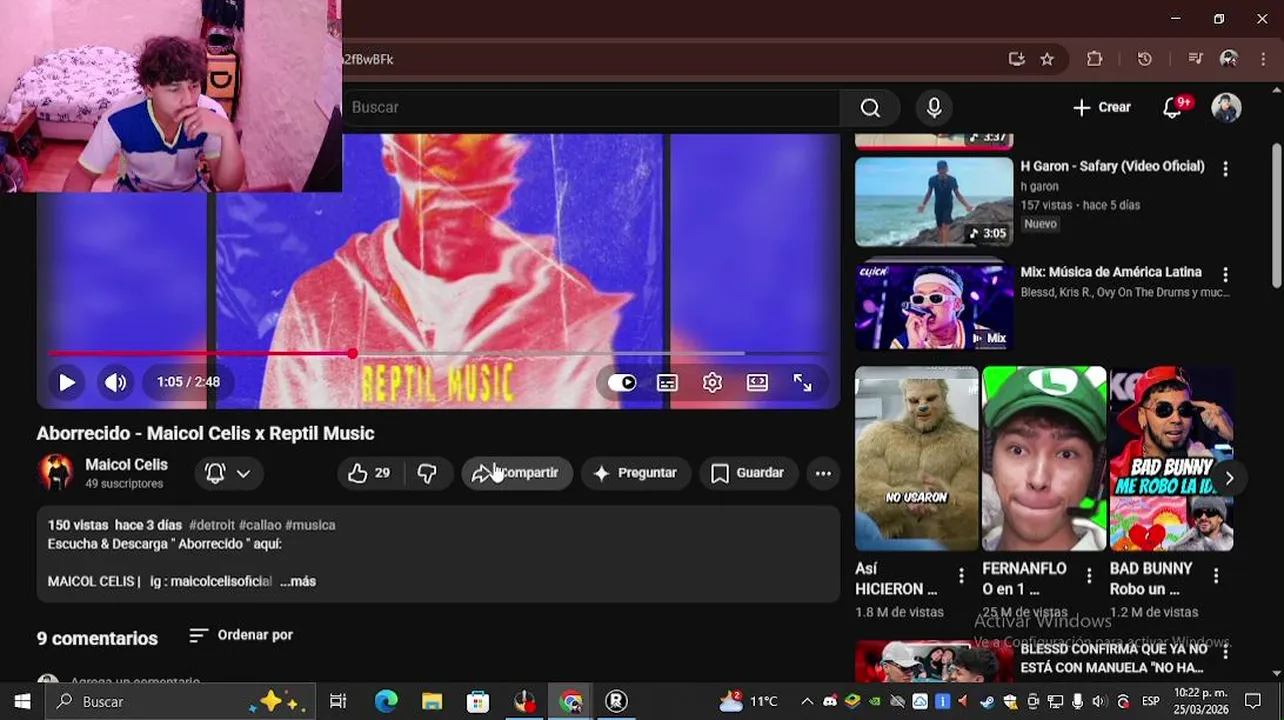This screenshot has height=720, width=1284.
Task: Open the Chrome profile avatar
Action: point(1229,59)
